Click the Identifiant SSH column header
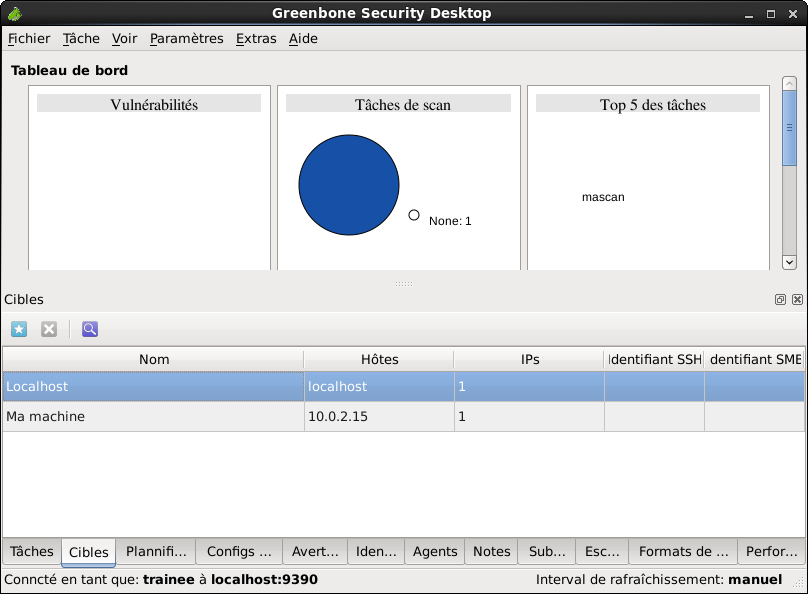This screenshot has height=594, width=808. tap(654, 360)
